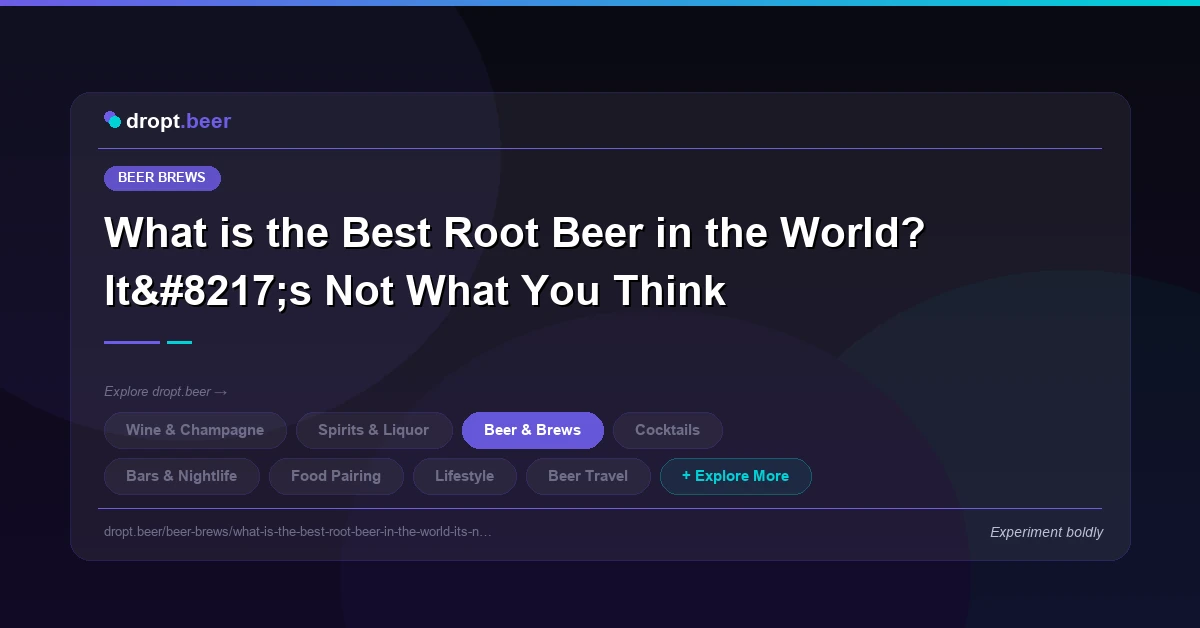
Task: Click the teal accent dash under the title
Action: 179,342
